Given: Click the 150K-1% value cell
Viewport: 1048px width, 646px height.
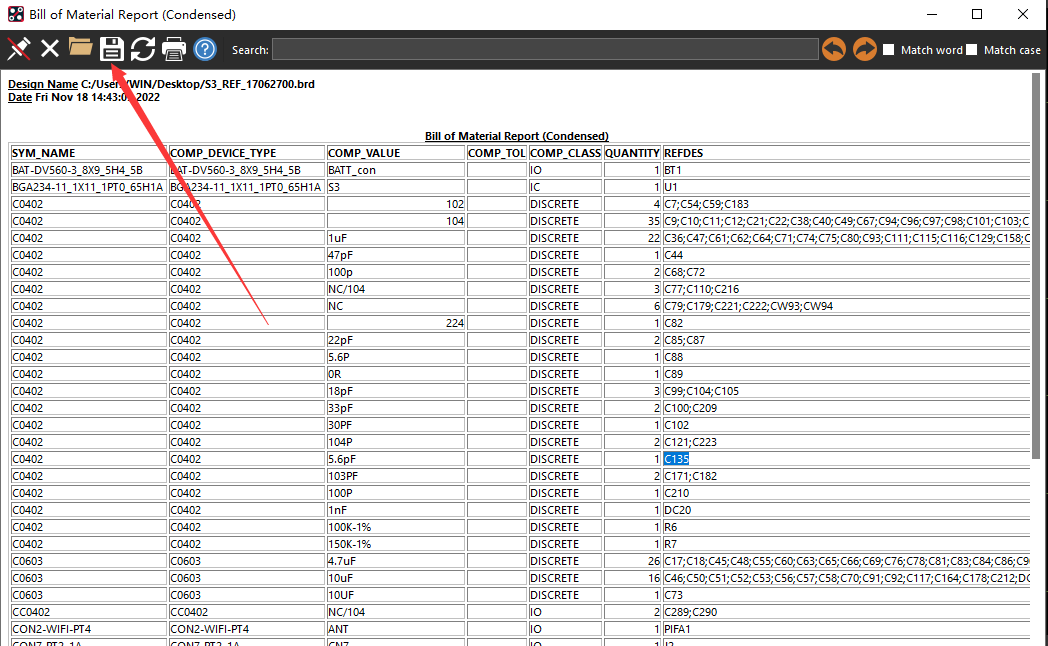Looking at the screenshot, I should 396,544.
